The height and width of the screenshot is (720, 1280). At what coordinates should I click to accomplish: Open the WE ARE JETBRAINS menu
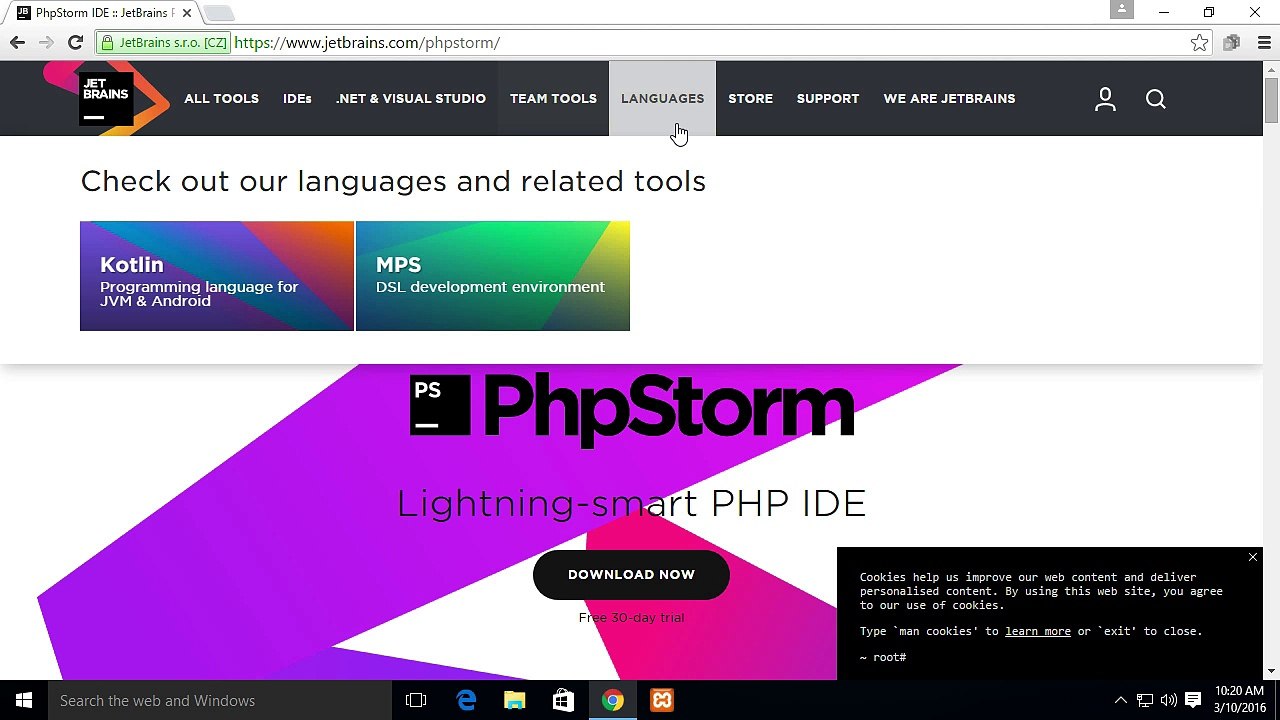tap(949, 99)
